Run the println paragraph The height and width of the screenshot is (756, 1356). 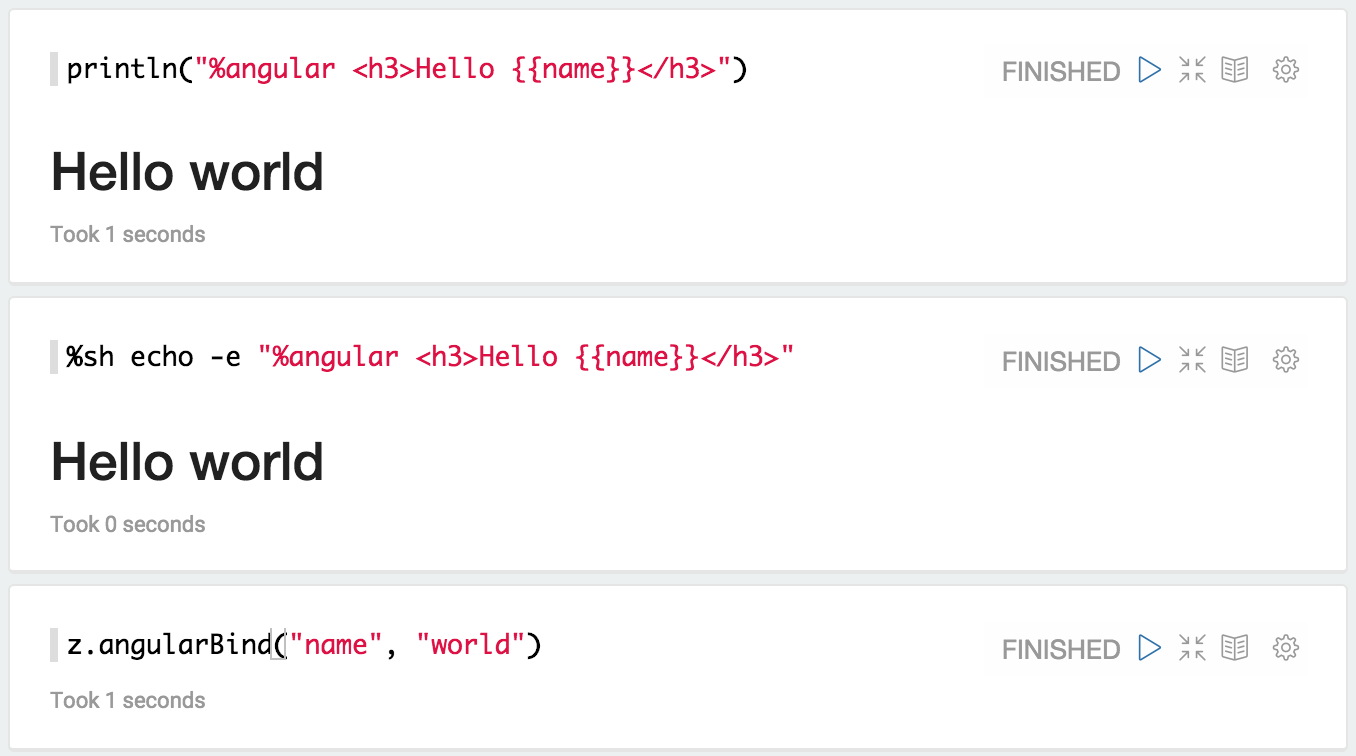tap(1150, 70)
